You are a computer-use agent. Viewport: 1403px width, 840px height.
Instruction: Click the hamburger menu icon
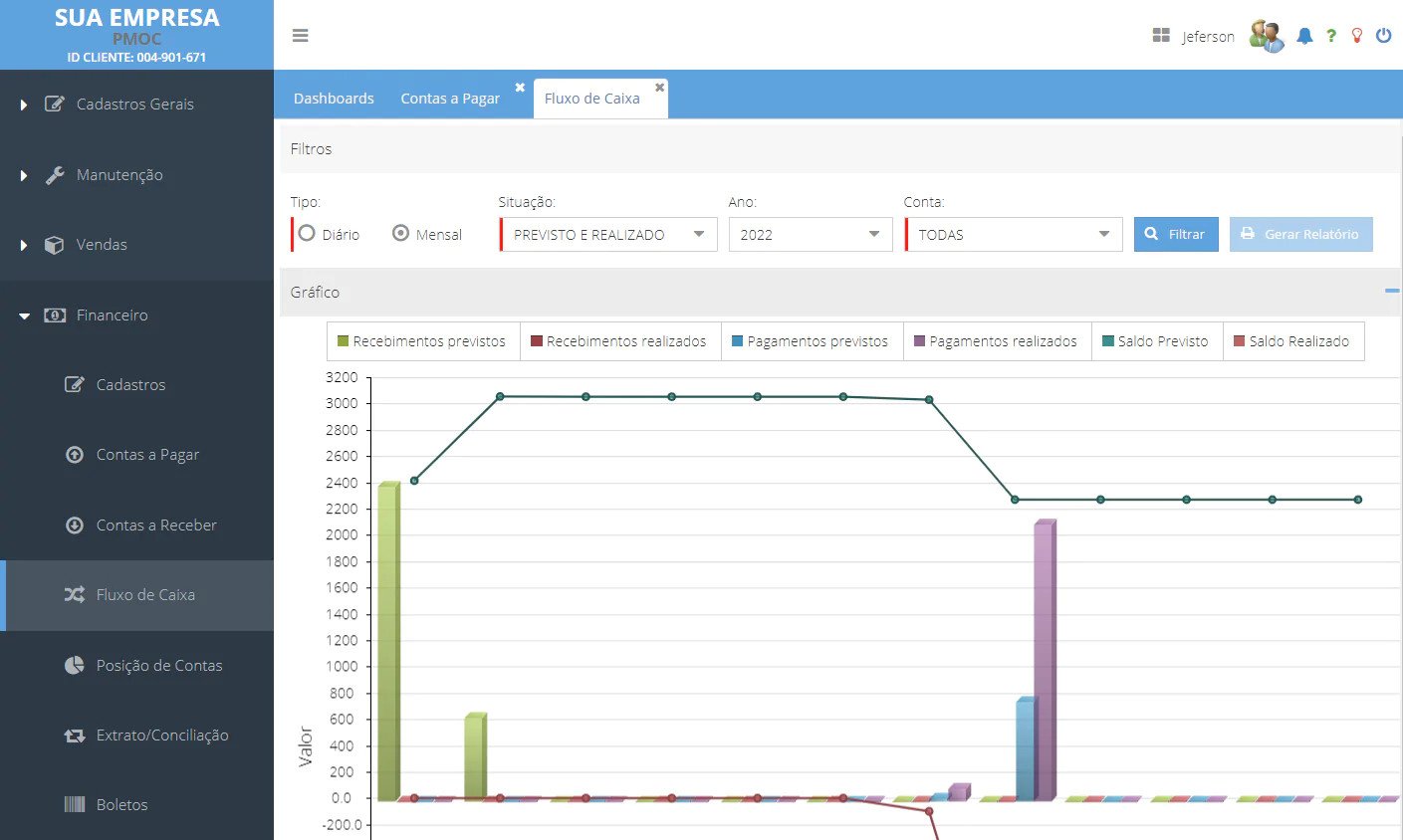(x=300, y=36)
